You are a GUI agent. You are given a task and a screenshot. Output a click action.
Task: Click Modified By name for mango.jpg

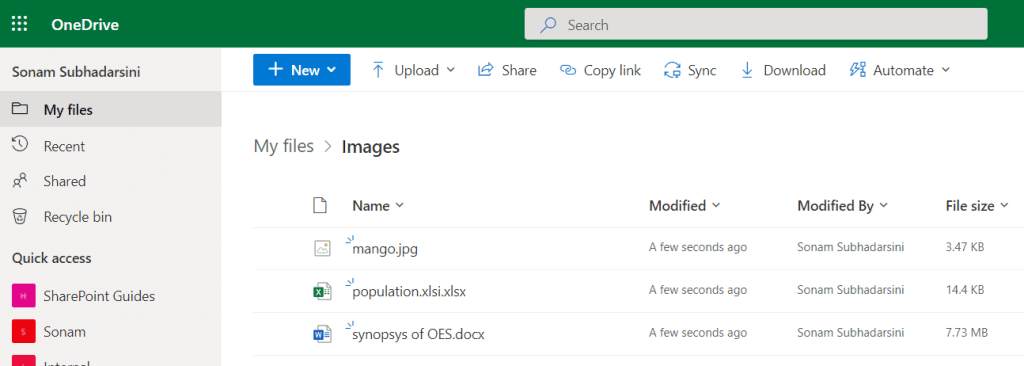point(850,247)
